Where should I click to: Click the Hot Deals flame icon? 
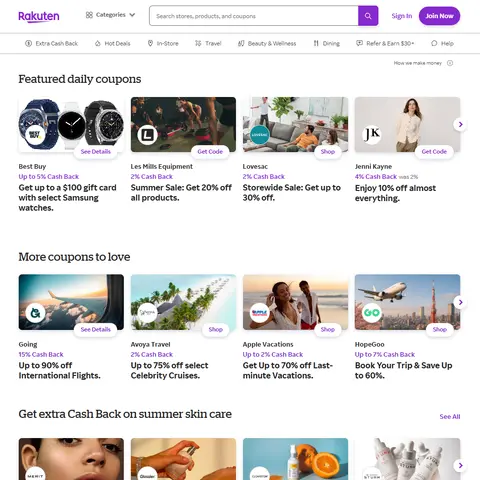pos(98,43)
